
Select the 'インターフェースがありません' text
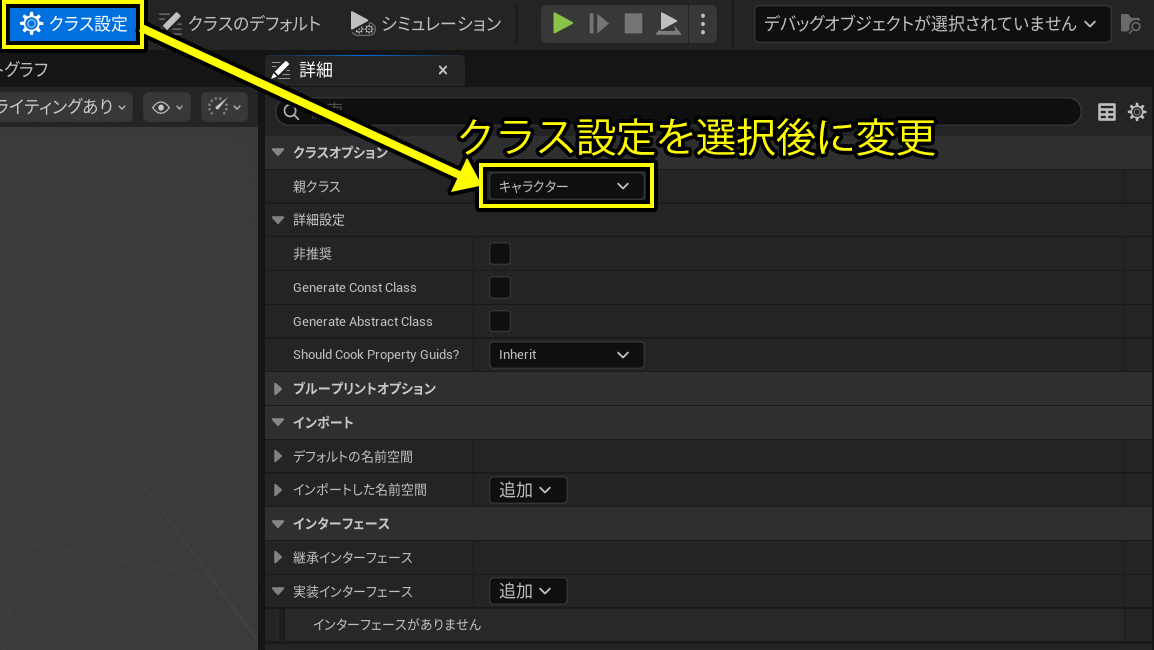[397, 624]
